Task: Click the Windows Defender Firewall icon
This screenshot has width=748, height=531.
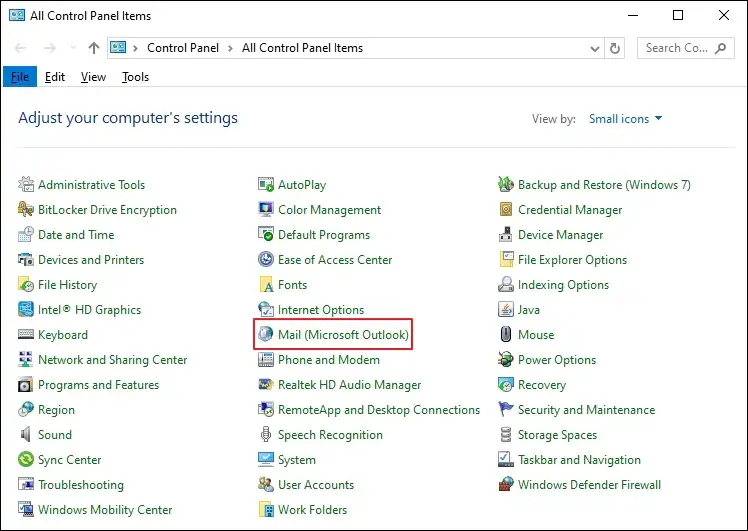Action: 506,484
